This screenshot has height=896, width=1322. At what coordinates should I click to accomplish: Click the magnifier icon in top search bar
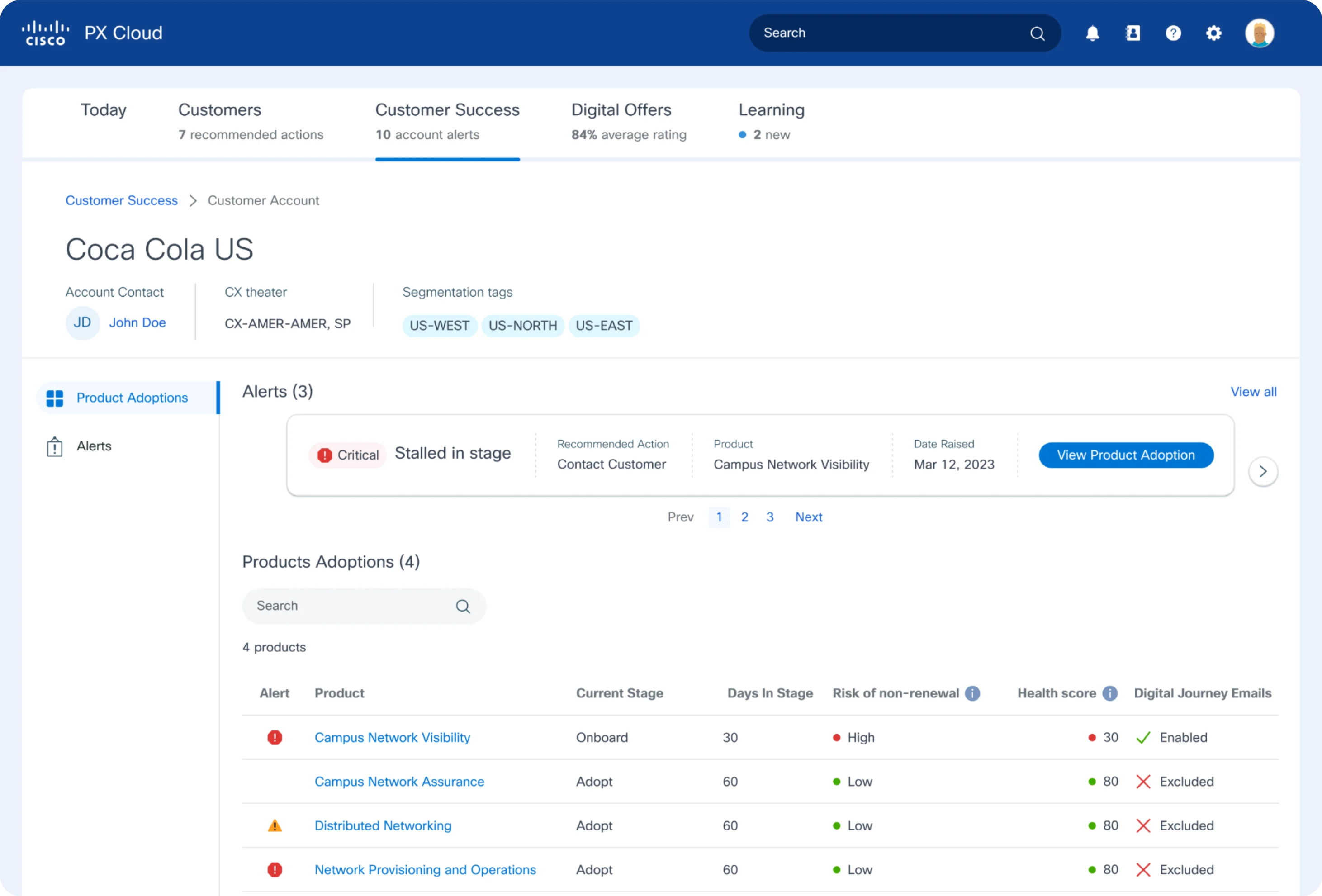click(x=1037, y=33)
